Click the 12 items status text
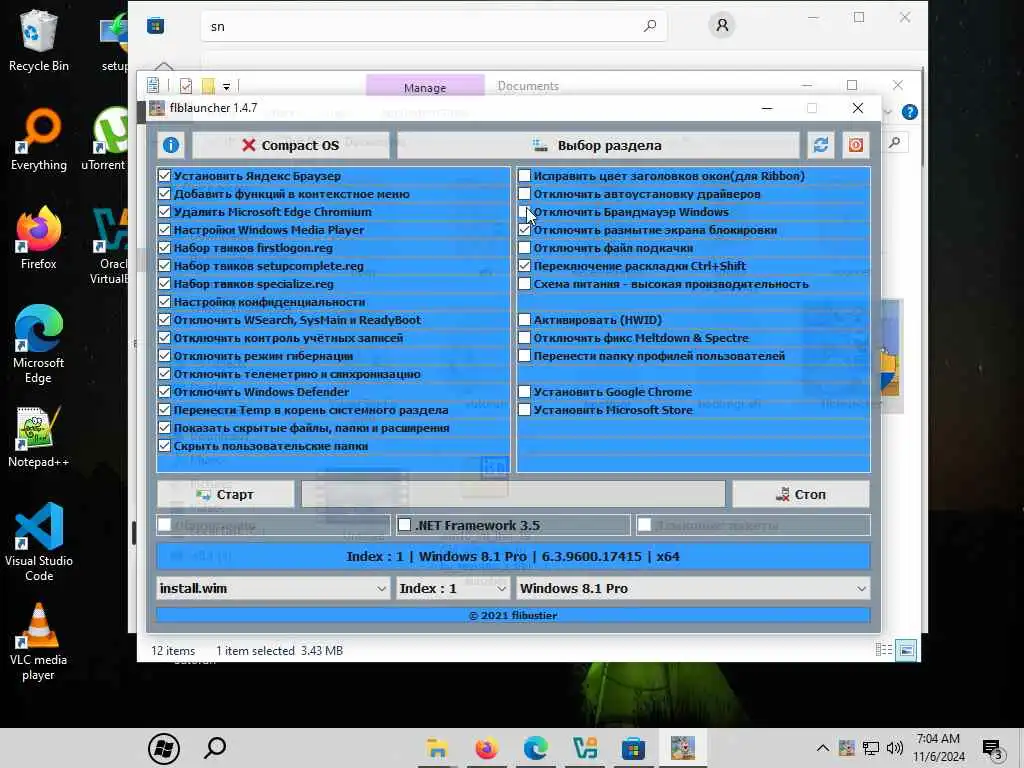The image size is (1024, 768). coord(173,650)
